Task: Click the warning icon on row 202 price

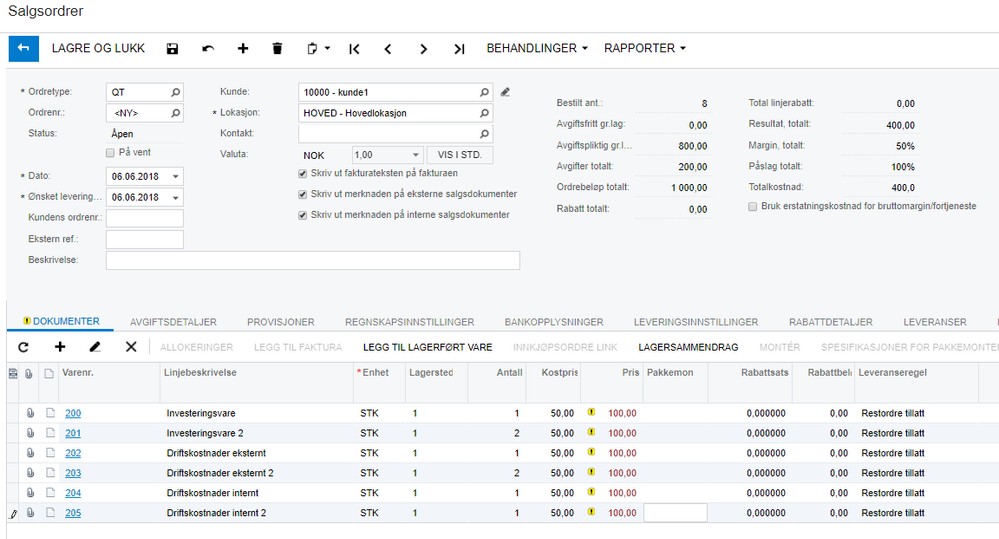Action: click(591, 452)
